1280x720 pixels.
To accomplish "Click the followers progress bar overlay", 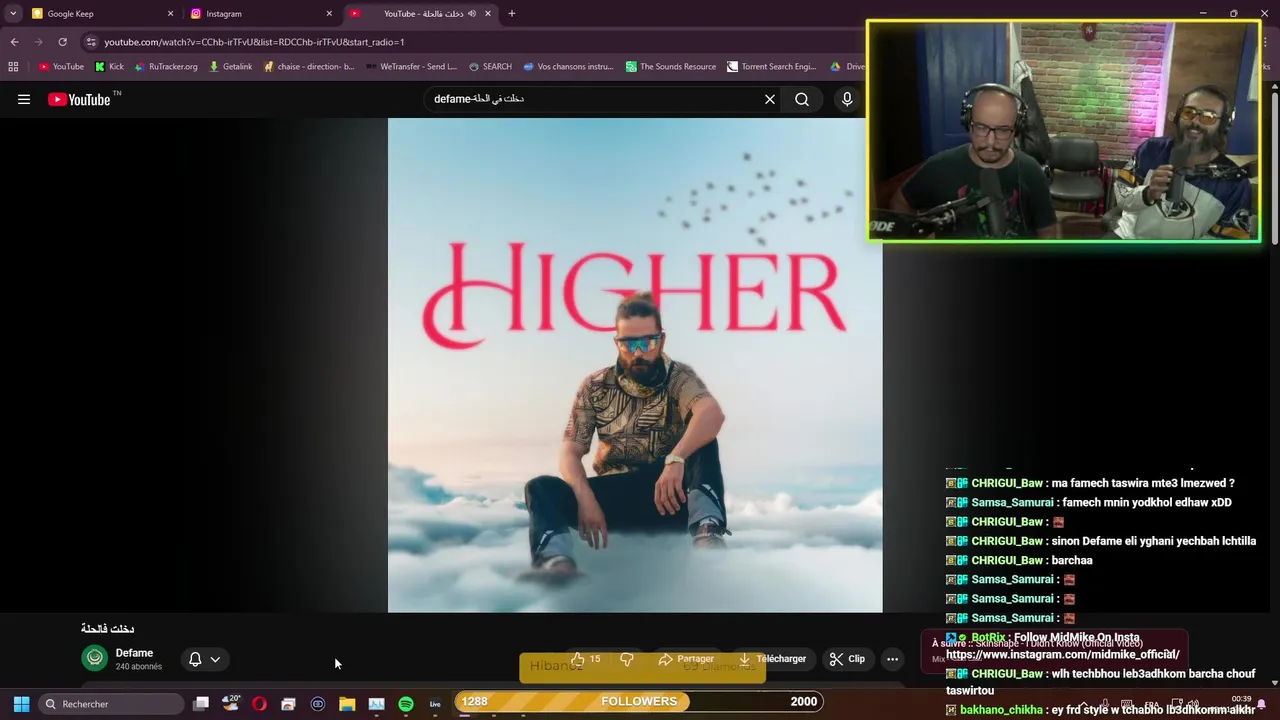I will (639, 701).
